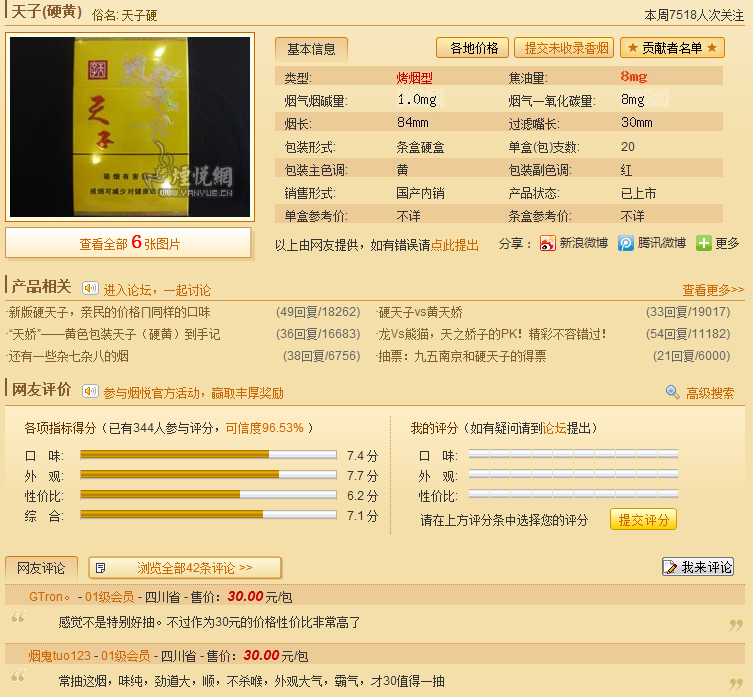
Task: Open the 查看更多>> link
Action: [x=713, y=290]
